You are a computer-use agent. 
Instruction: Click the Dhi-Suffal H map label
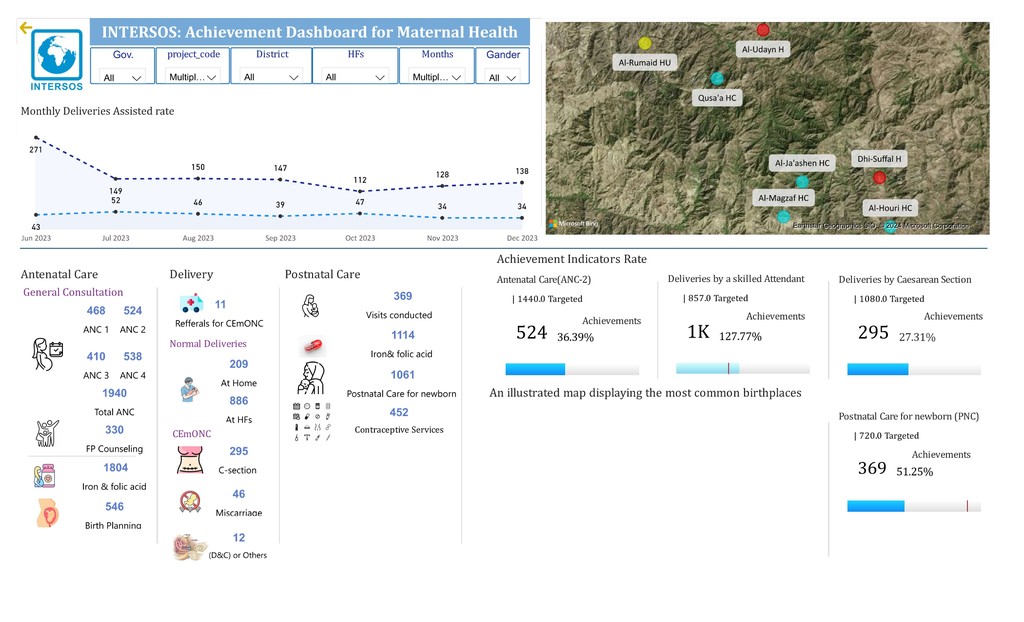(x=878, y=159)
